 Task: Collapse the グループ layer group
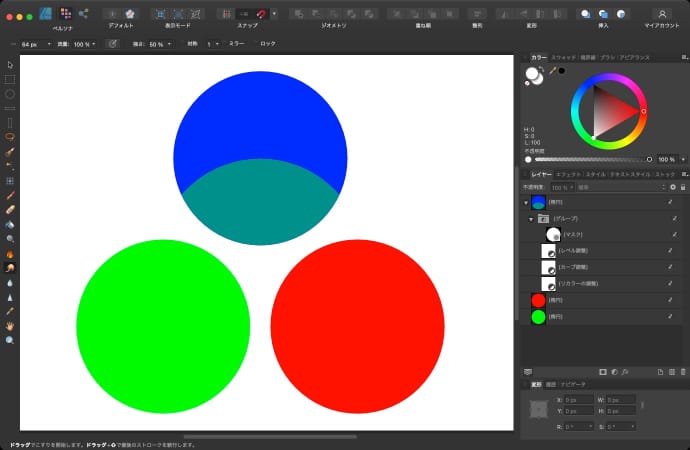(x=531, y=217)
